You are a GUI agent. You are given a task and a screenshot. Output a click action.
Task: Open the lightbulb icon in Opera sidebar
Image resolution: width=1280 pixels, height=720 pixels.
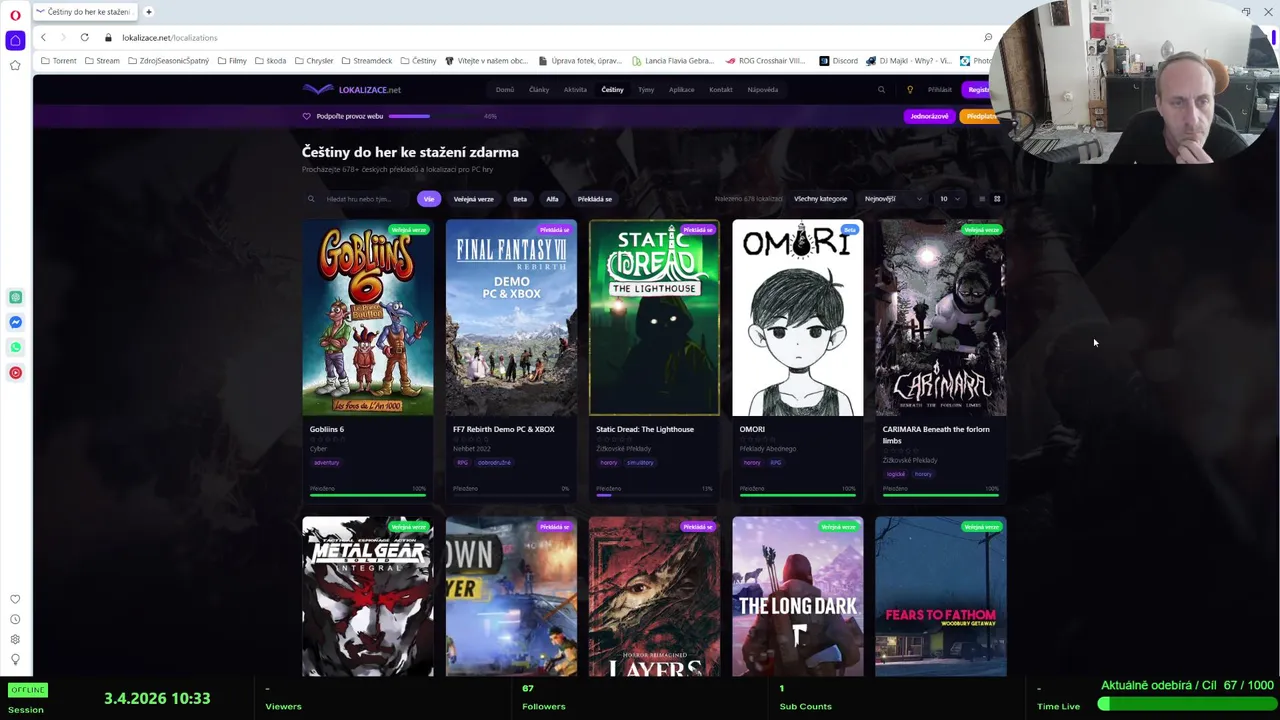15,659
